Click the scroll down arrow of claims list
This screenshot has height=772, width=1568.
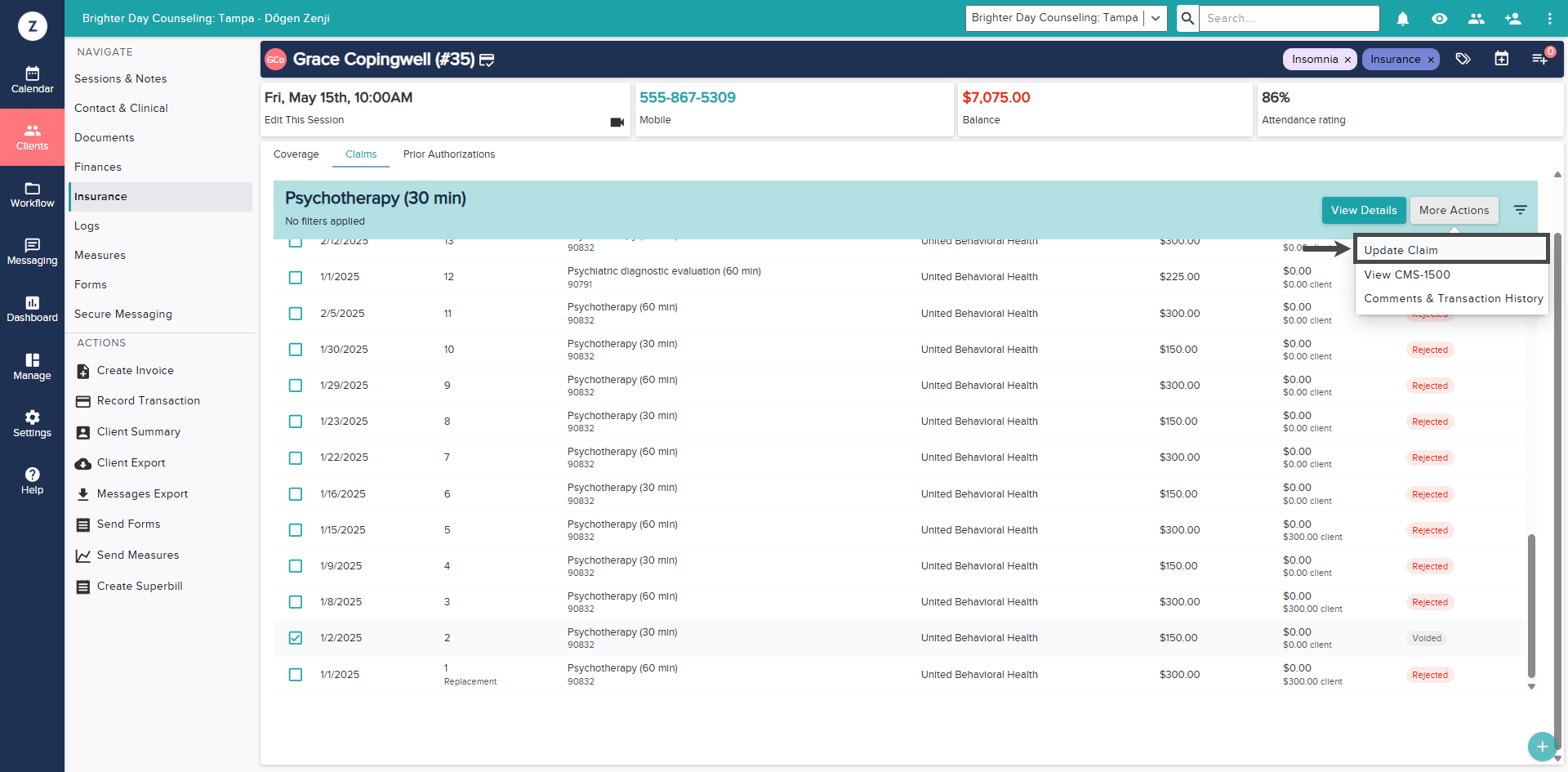(1531, 687)
